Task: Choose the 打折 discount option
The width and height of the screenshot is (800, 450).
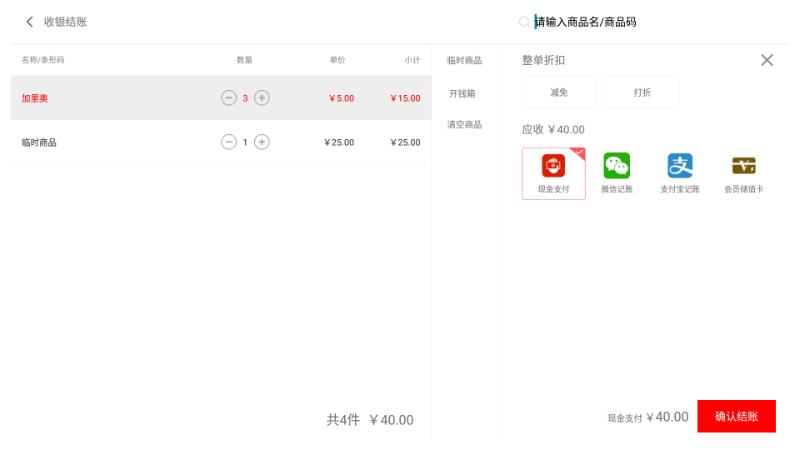Action: point(642,92)
